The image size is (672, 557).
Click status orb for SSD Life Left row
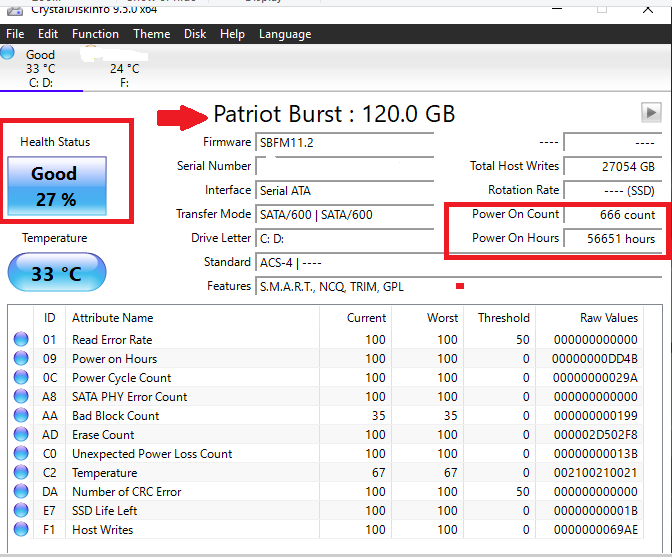click(x=21, y=510)
